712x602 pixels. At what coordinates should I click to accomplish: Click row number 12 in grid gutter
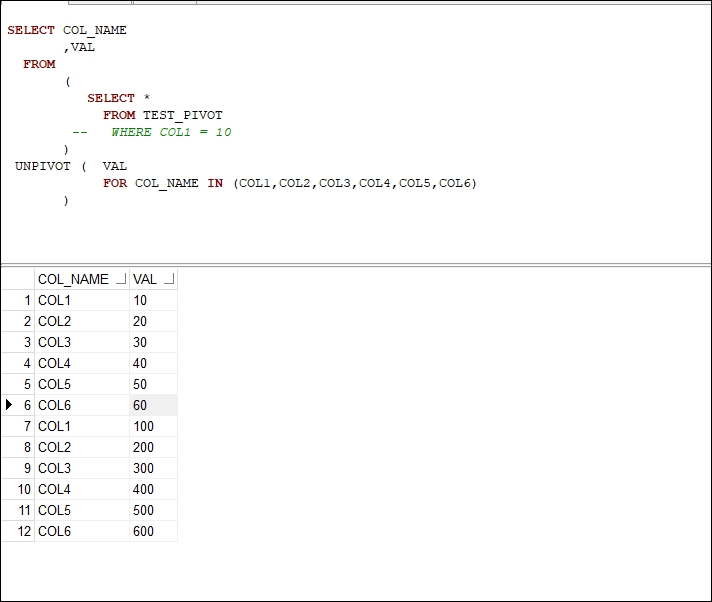(x=18, y=531)
